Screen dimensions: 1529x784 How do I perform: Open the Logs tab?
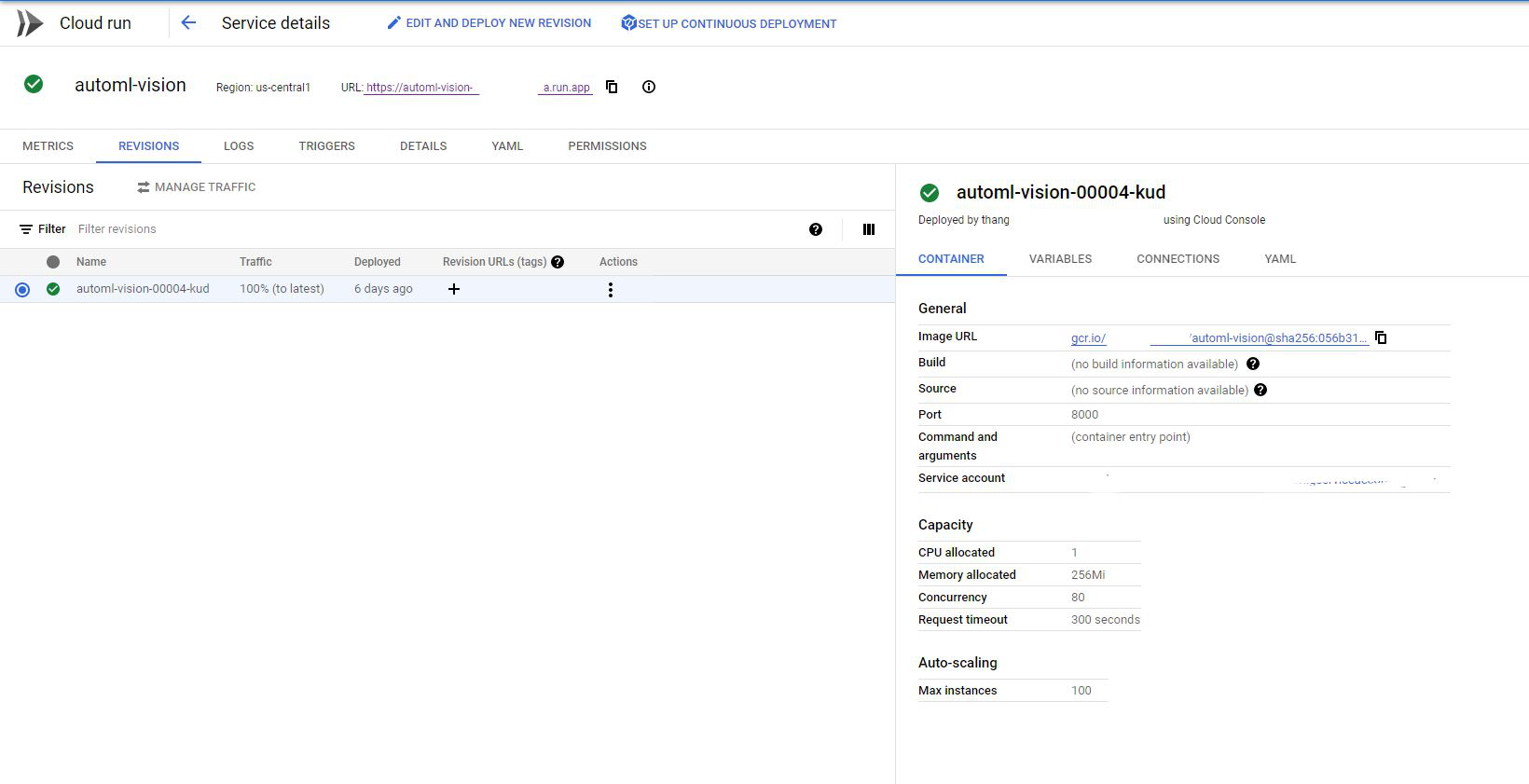tap(239, 146)
